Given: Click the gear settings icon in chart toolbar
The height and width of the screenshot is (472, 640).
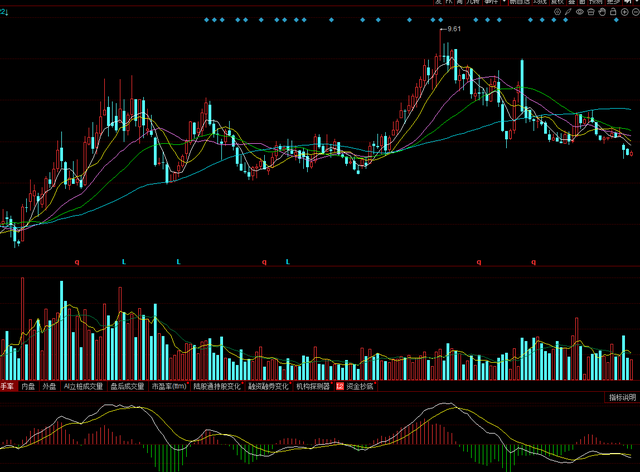Looking at the screenshot, I should (557, 12).
